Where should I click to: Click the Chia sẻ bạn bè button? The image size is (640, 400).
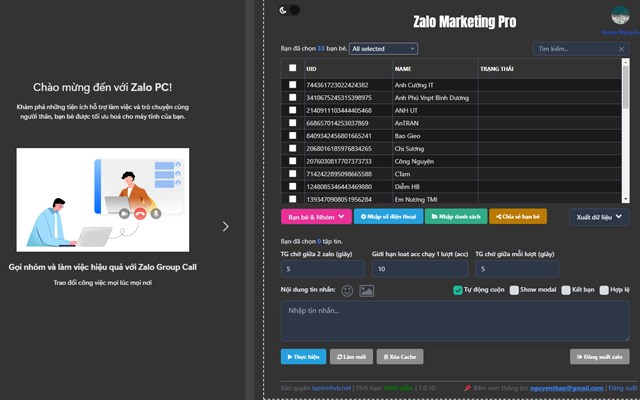[x=518, y=217]
